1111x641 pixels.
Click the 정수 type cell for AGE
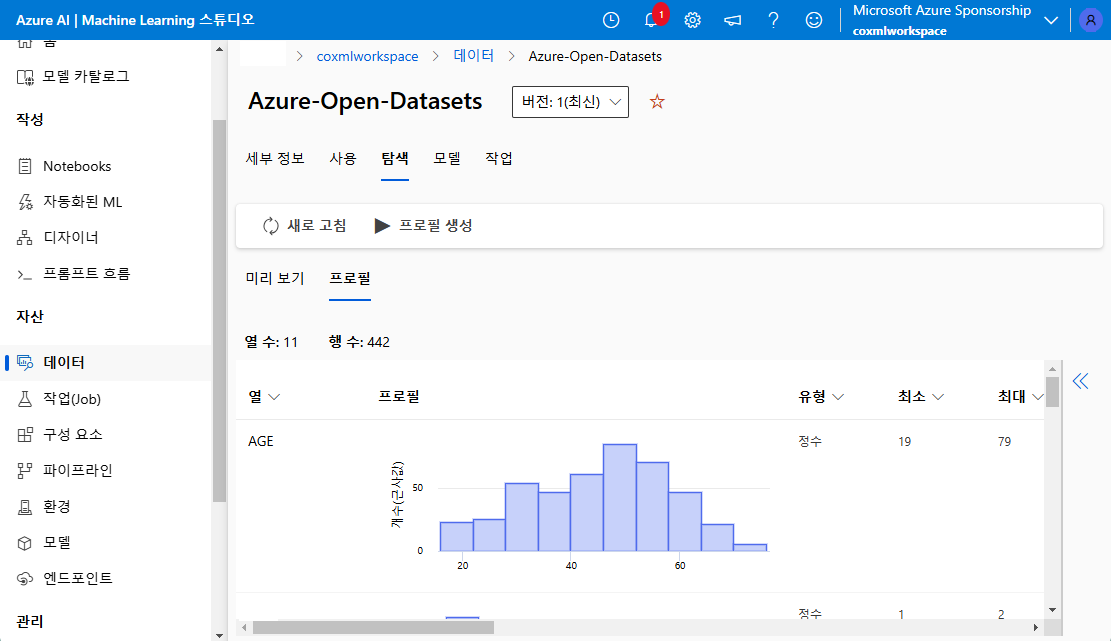tap(810, 441)
